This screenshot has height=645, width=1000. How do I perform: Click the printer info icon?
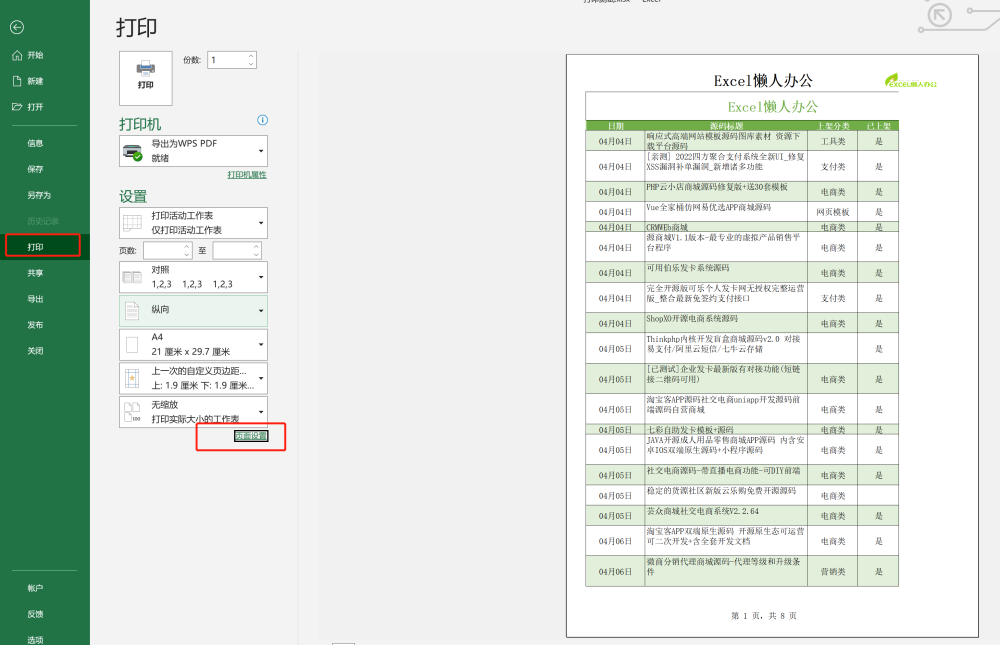click(262, 120)
